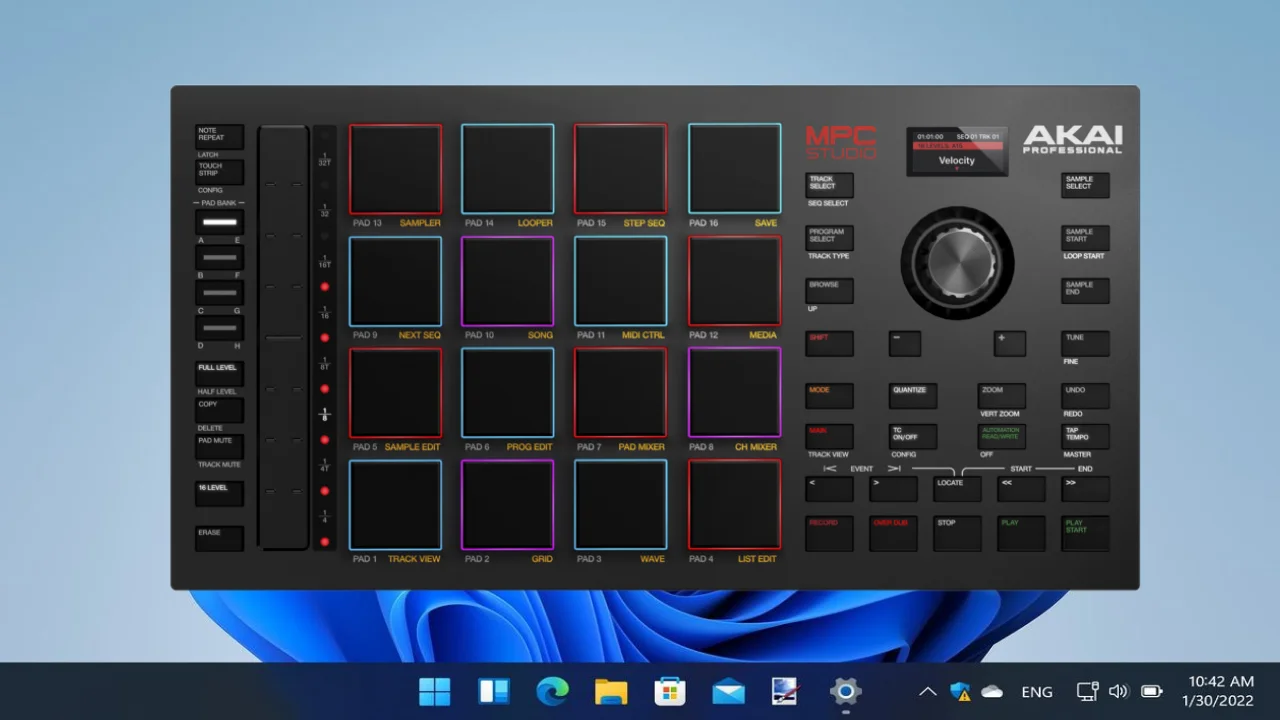Viewport: 1280px width, 720px height.
Task: Tap Pad 16 labeled SAVE
Action: coord(734,169)
